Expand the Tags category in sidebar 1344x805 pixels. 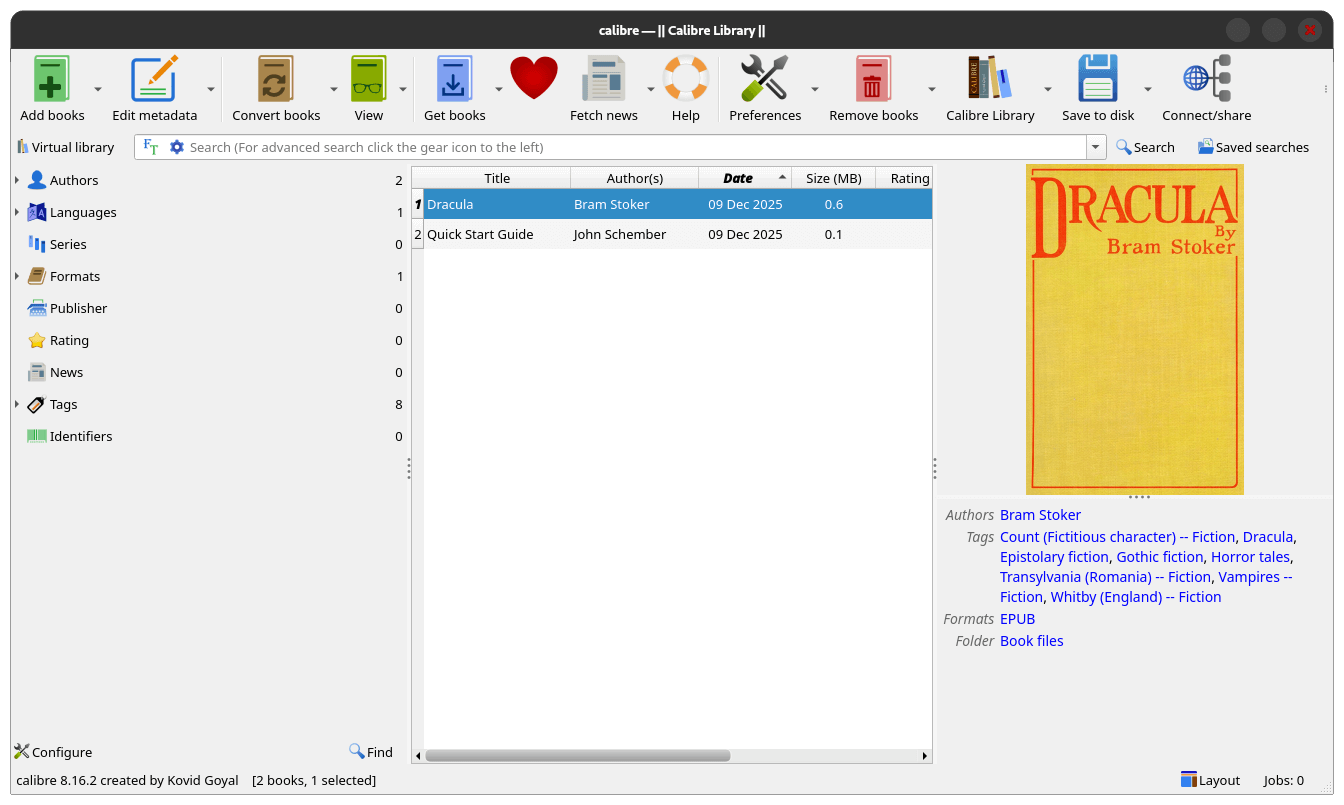[17, 405]
